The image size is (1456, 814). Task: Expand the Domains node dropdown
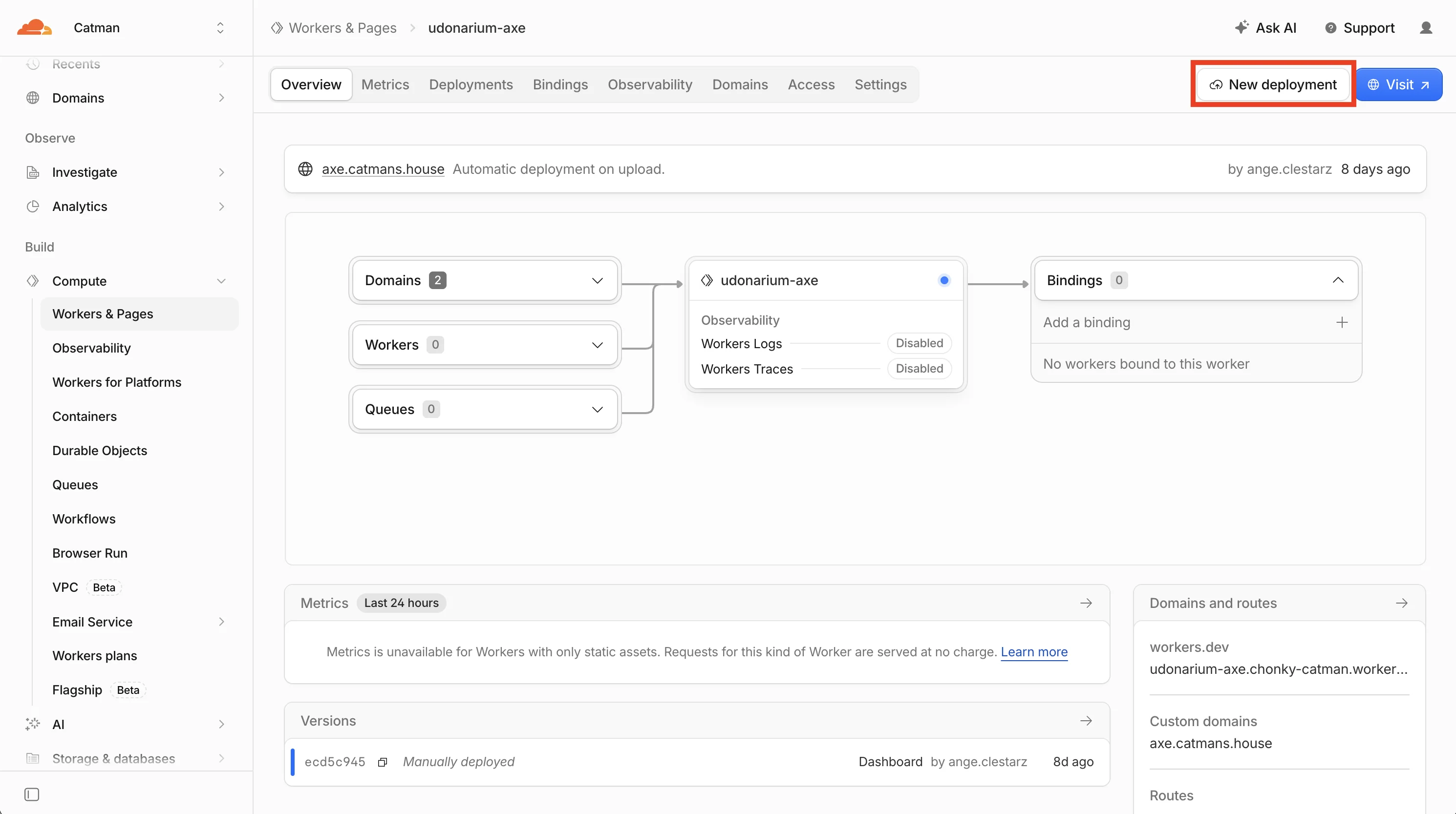click(597, 280)
